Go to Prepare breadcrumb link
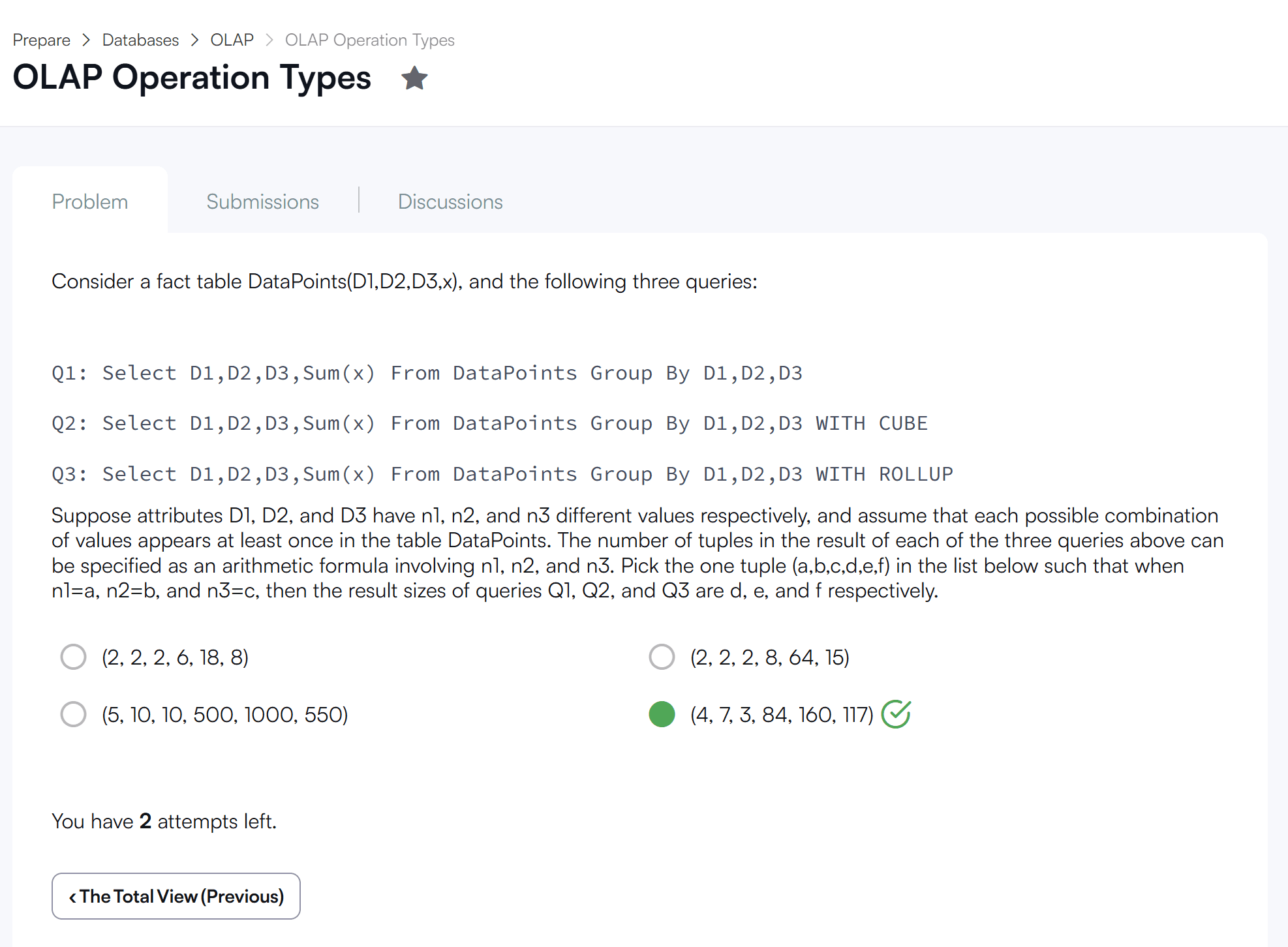1288x947 pixels. pyautogui.click(x=41, y=40)
